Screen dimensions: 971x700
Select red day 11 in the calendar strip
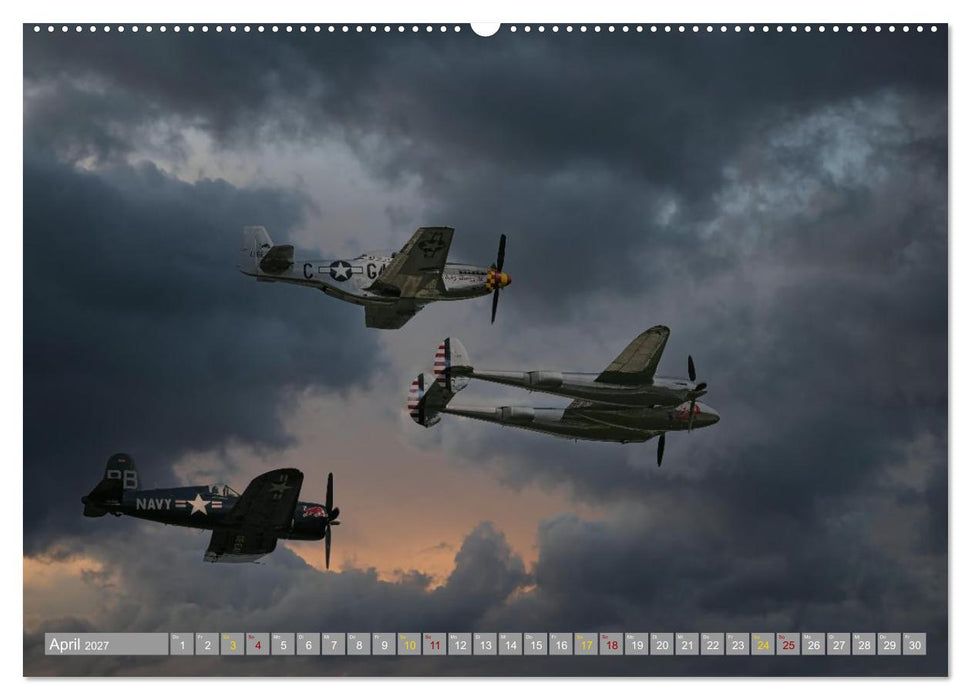click(x=435, y=644)
